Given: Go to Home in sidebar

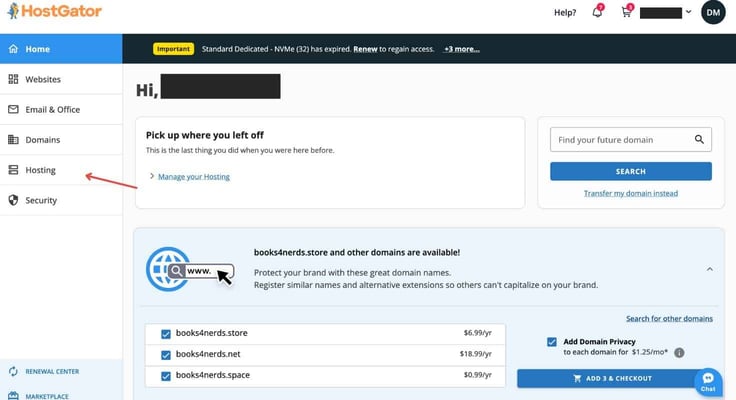Looking at the screenshot, I should [x=61, y=49].
